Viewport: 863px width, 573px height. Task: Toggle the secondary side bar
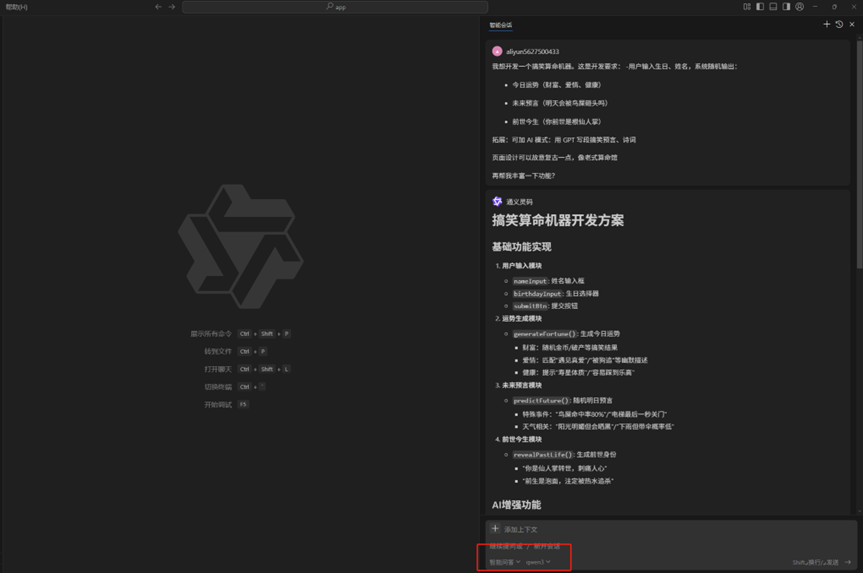click(x=786, y=7)
